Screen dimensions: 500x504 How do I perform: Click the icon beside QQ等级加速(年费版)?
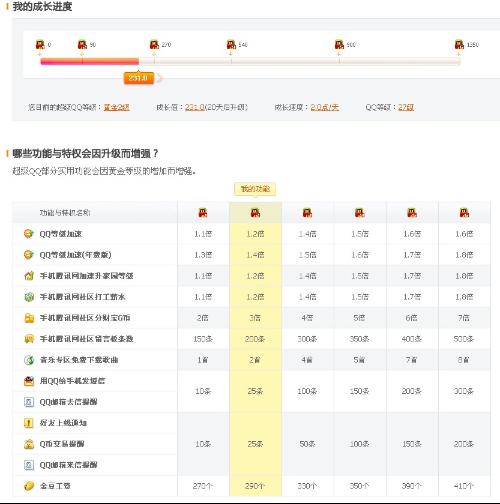pos(29,255)
